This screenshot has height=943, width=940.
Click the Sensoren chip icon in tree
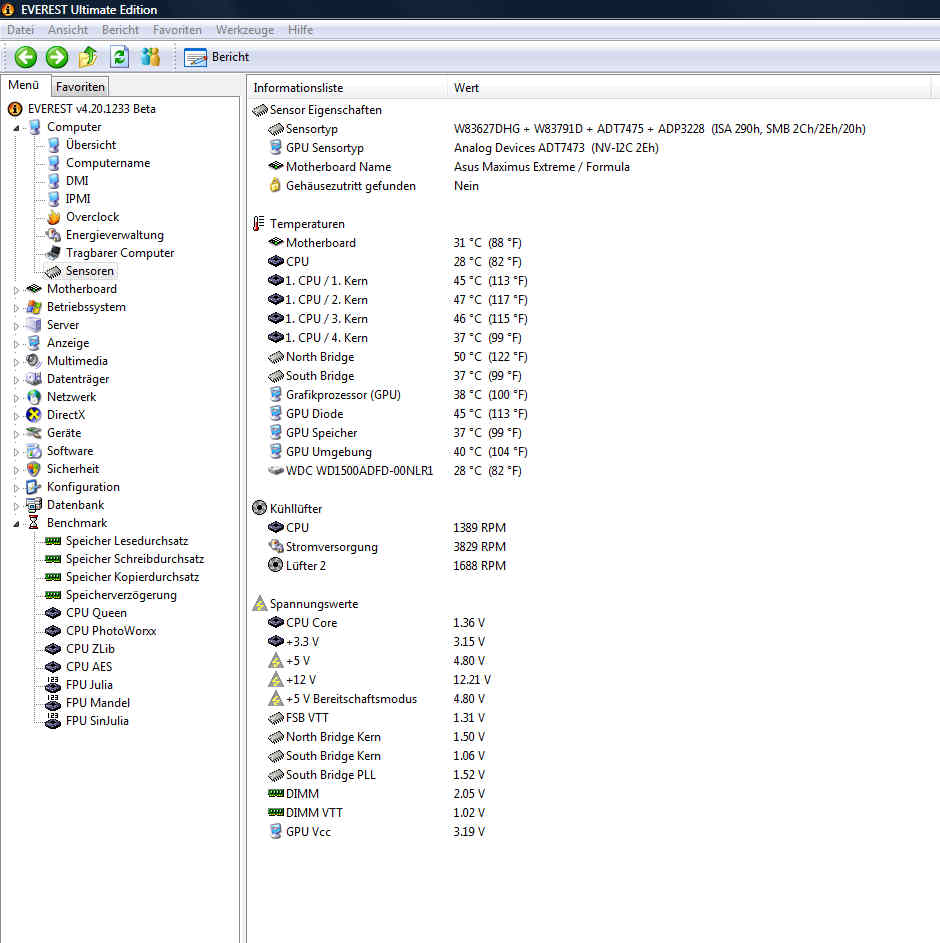[54, 271]
